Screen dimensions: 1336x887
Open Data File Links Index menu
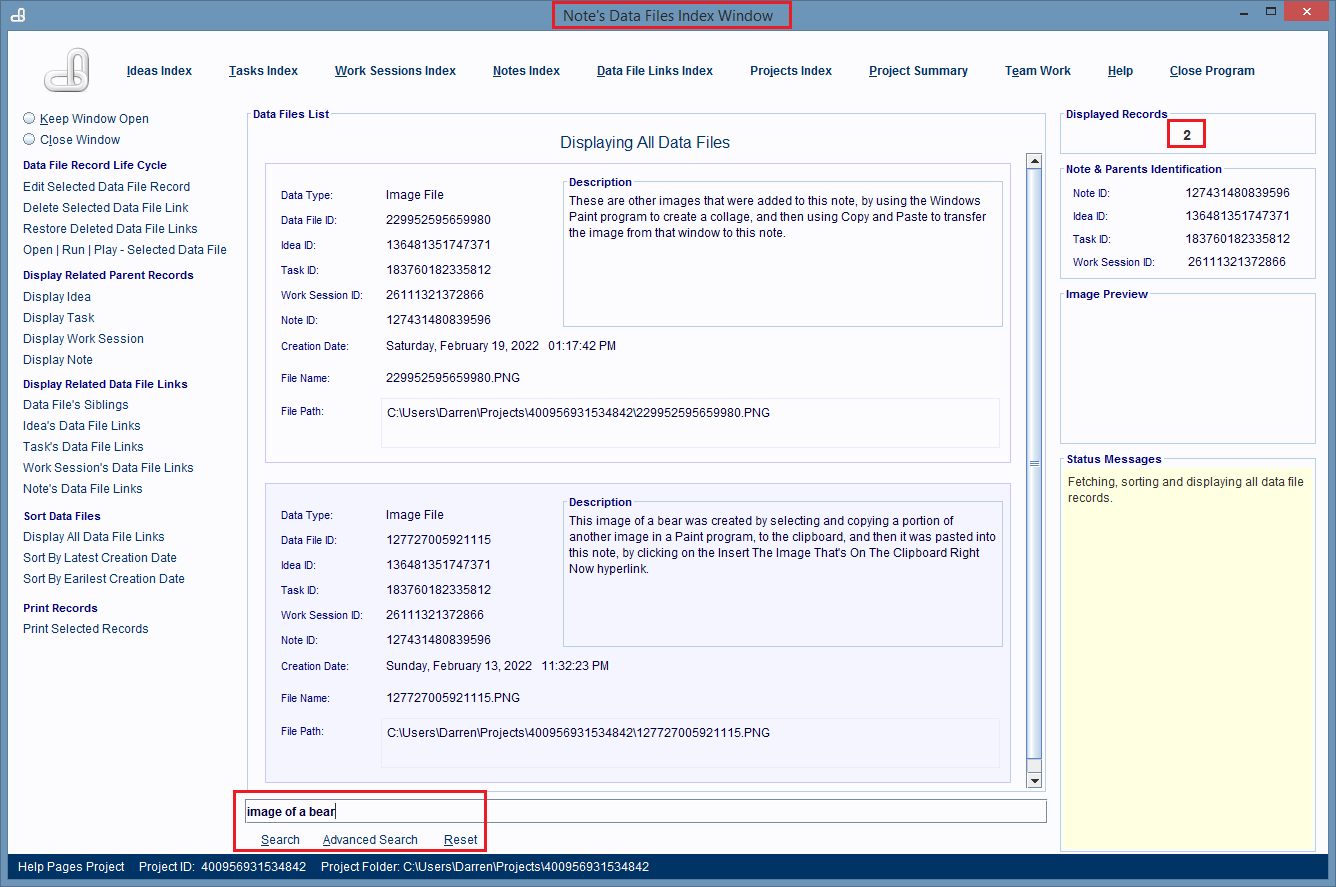(x=655, y=71)
